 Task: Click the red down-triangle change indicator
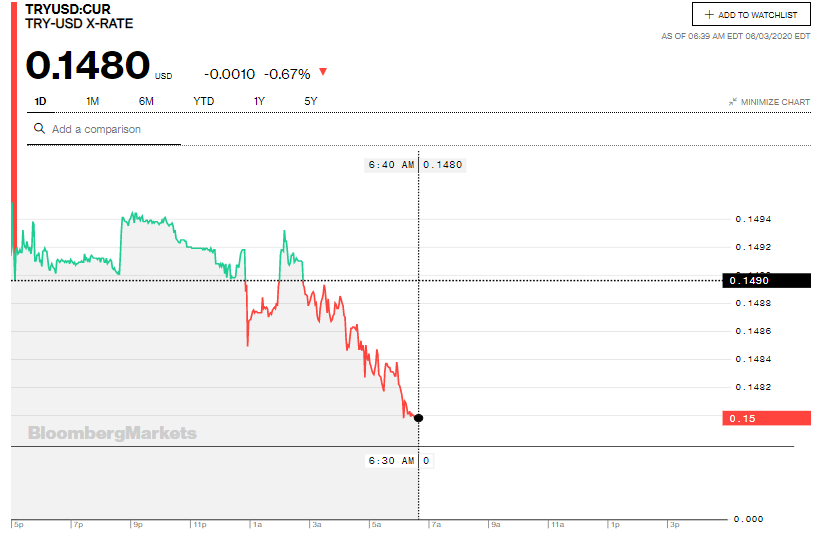coord(322,73)
